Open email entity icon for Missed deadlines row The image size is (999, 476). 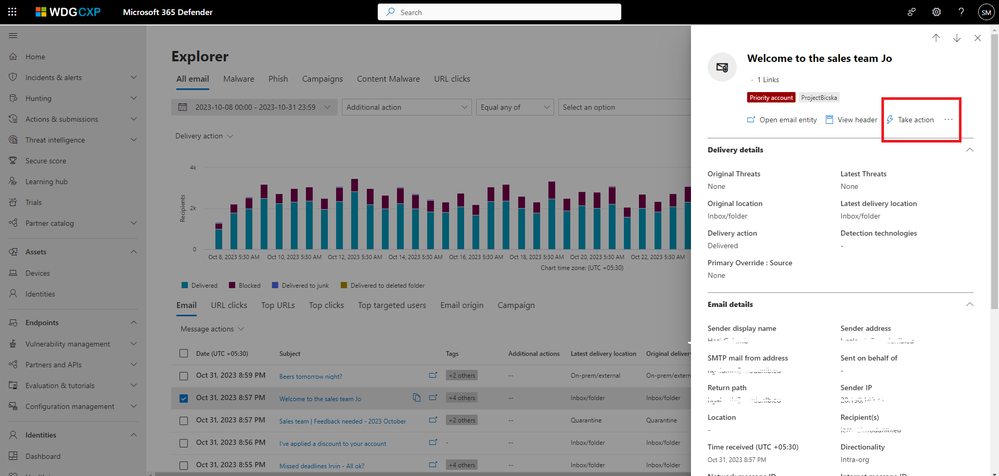tap(433, 465)
